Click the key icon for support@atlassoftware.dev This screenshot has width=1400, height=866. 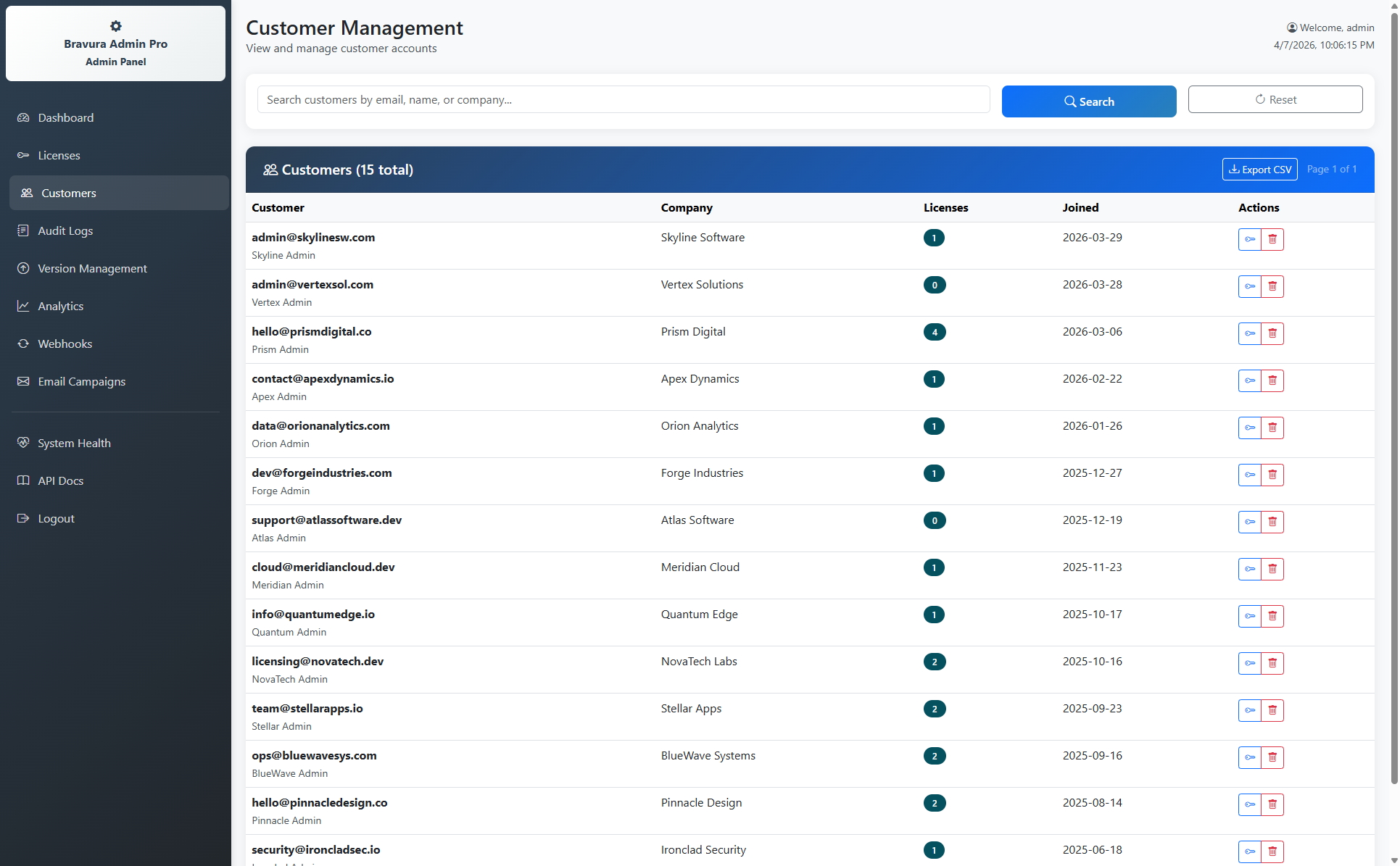coord(1250,522)
